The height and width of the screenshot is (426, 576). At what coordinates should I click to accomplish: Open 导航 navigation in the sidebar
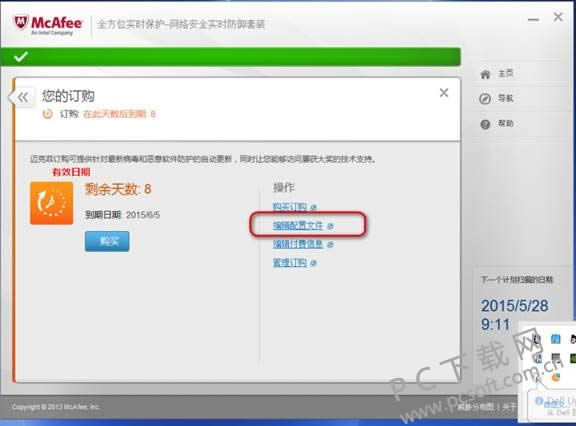(496, 99)
